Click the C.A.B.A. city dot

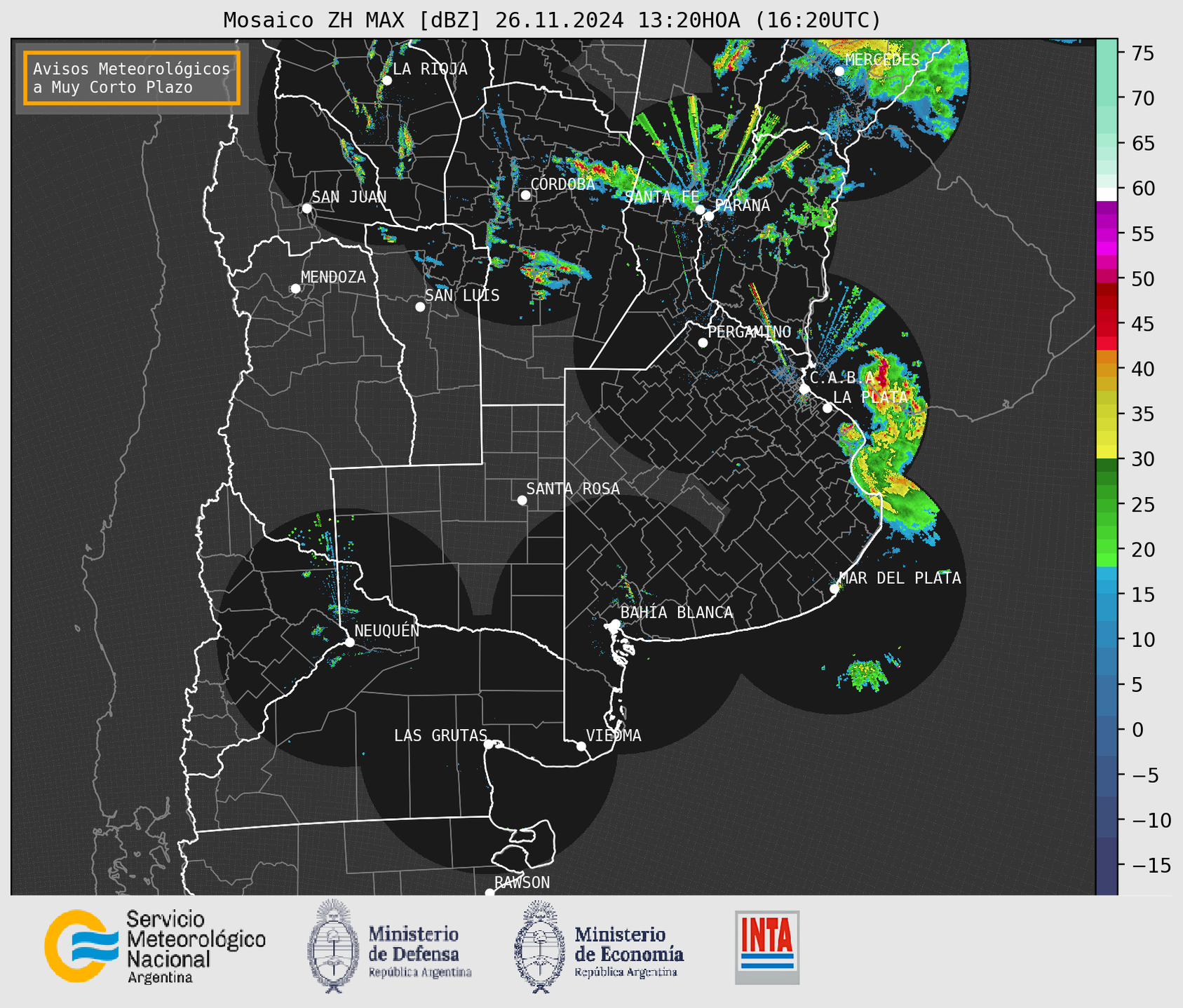pos(804,389)
